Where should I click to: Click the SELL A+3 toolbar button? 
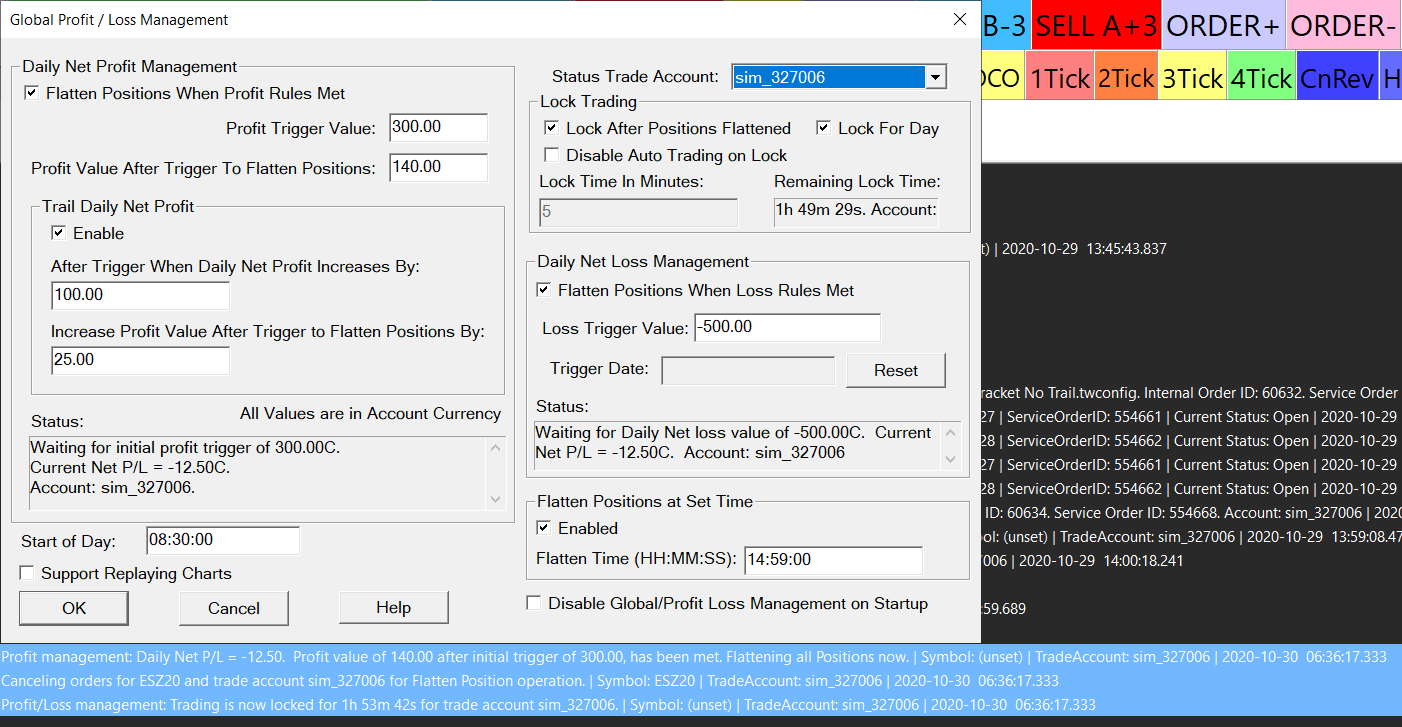[x=1096, y=26]
